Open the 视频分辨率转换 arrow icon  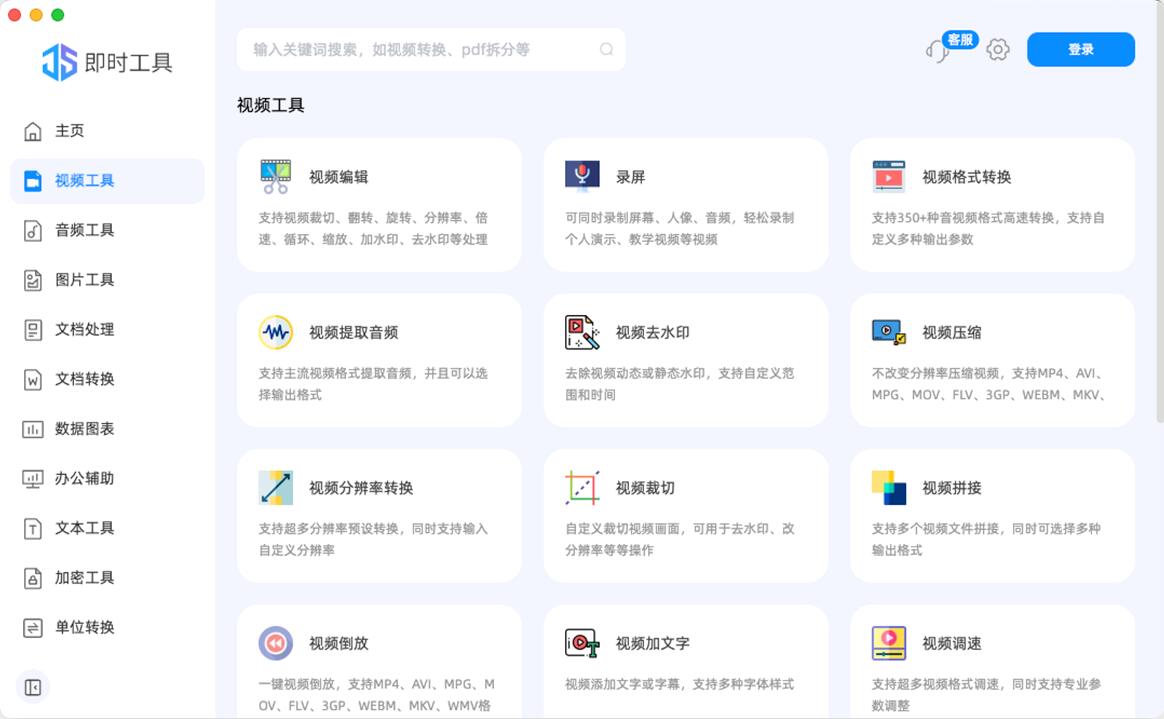[x=275, y=488]
